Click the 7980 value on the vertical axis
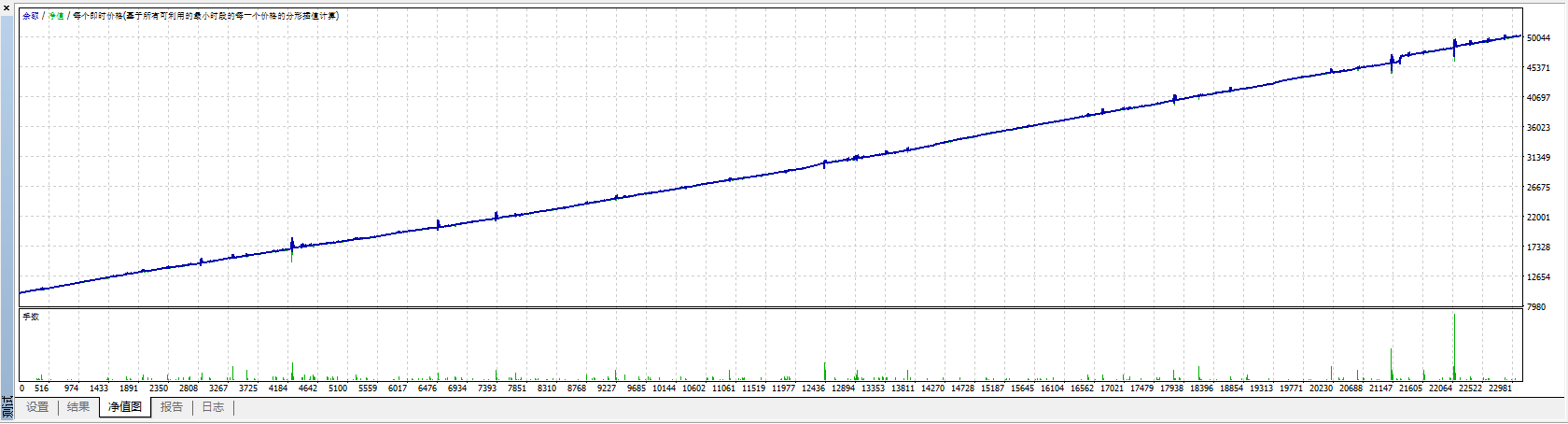1568x424 pixels. pos(1535,307)
